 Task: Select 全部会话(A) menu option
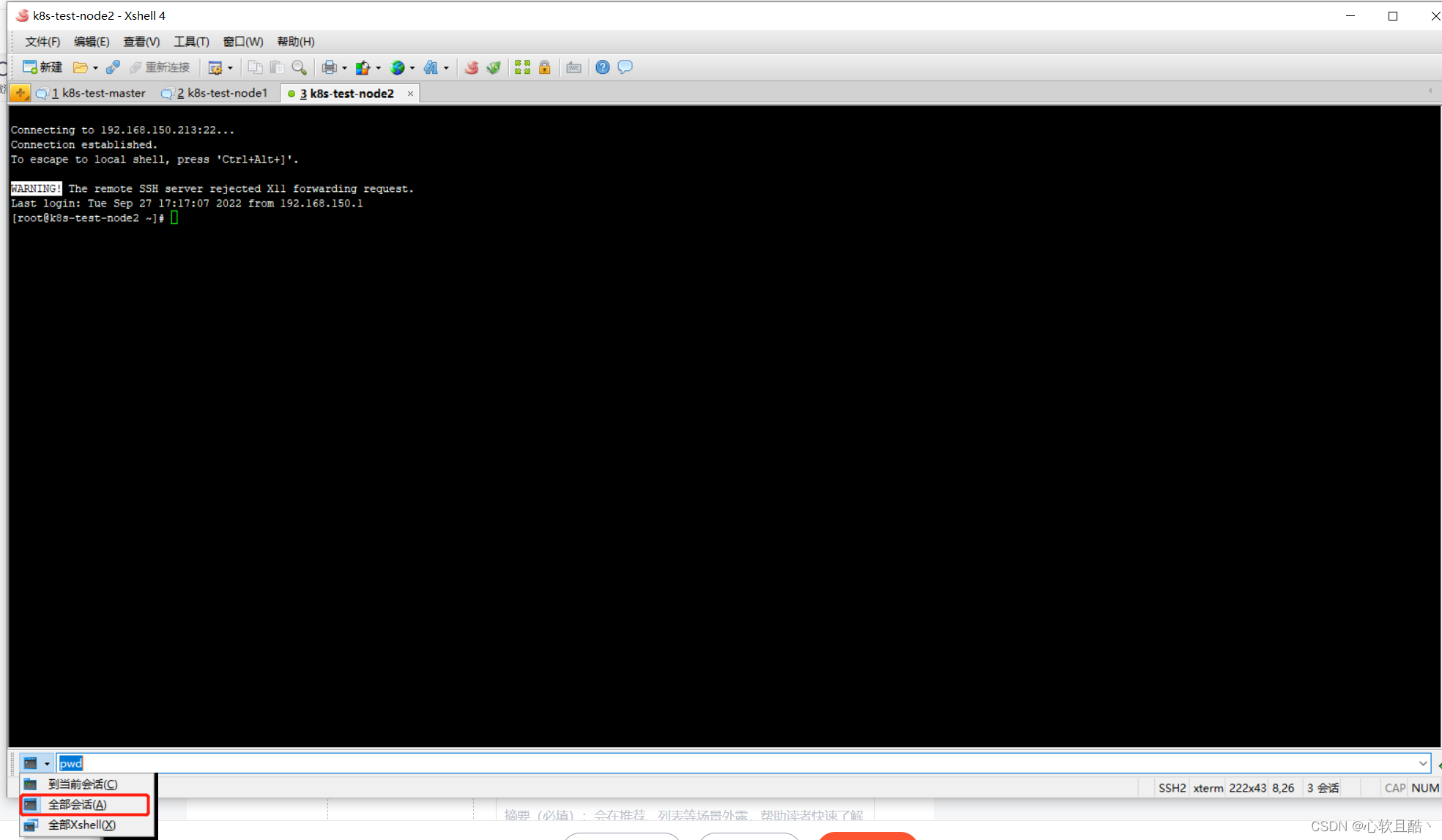pyautogui.click(x=78, y=804)
